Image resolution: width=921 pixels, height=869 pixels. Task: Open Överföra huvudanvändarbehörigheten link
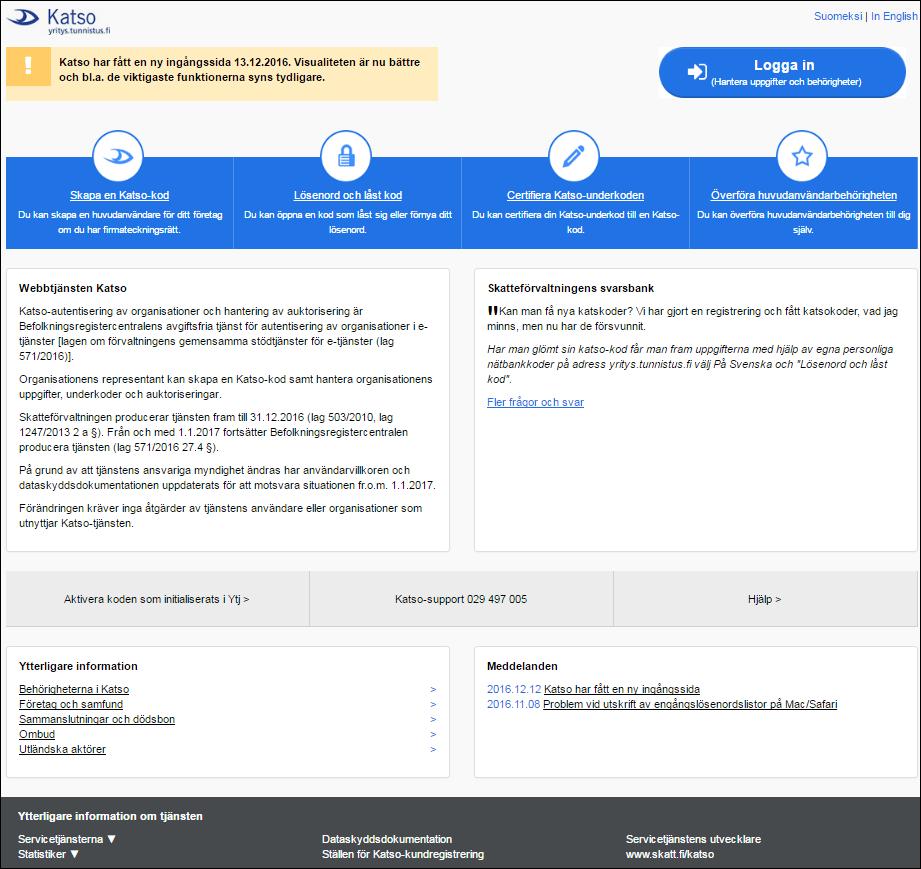tap(804, 195)
